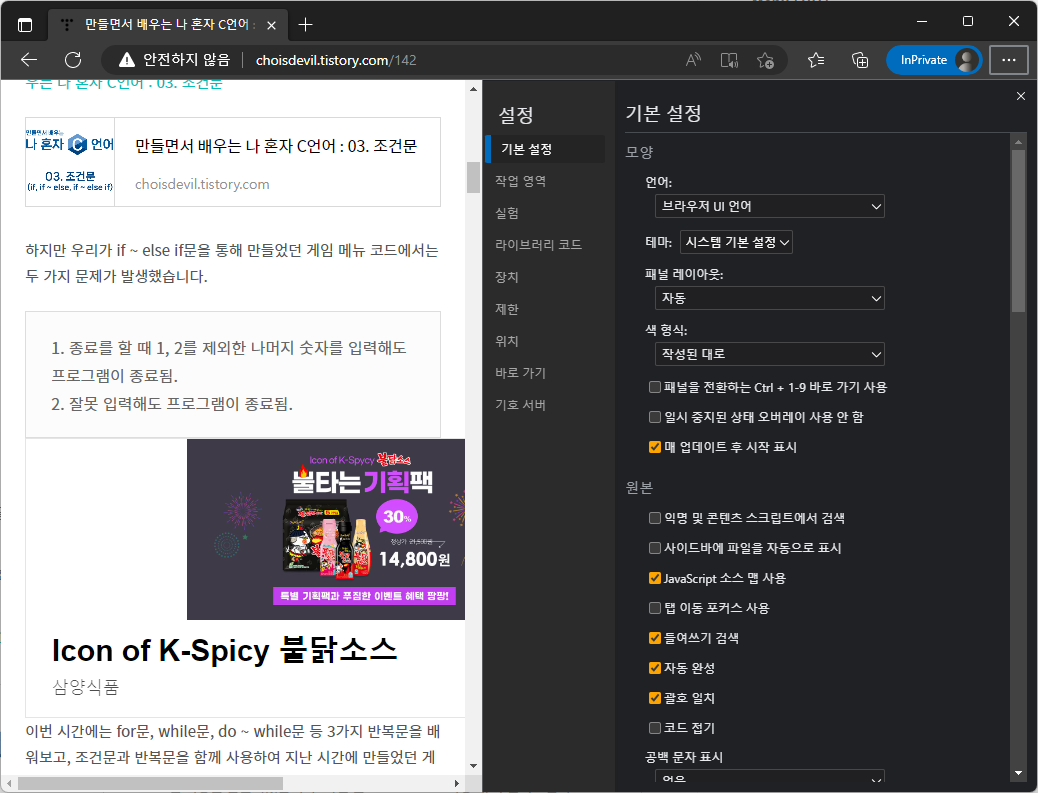Click the address bar URL choisdevil.tistory.com/142
Screen dimensions: 1038x793
coord(336,60)
